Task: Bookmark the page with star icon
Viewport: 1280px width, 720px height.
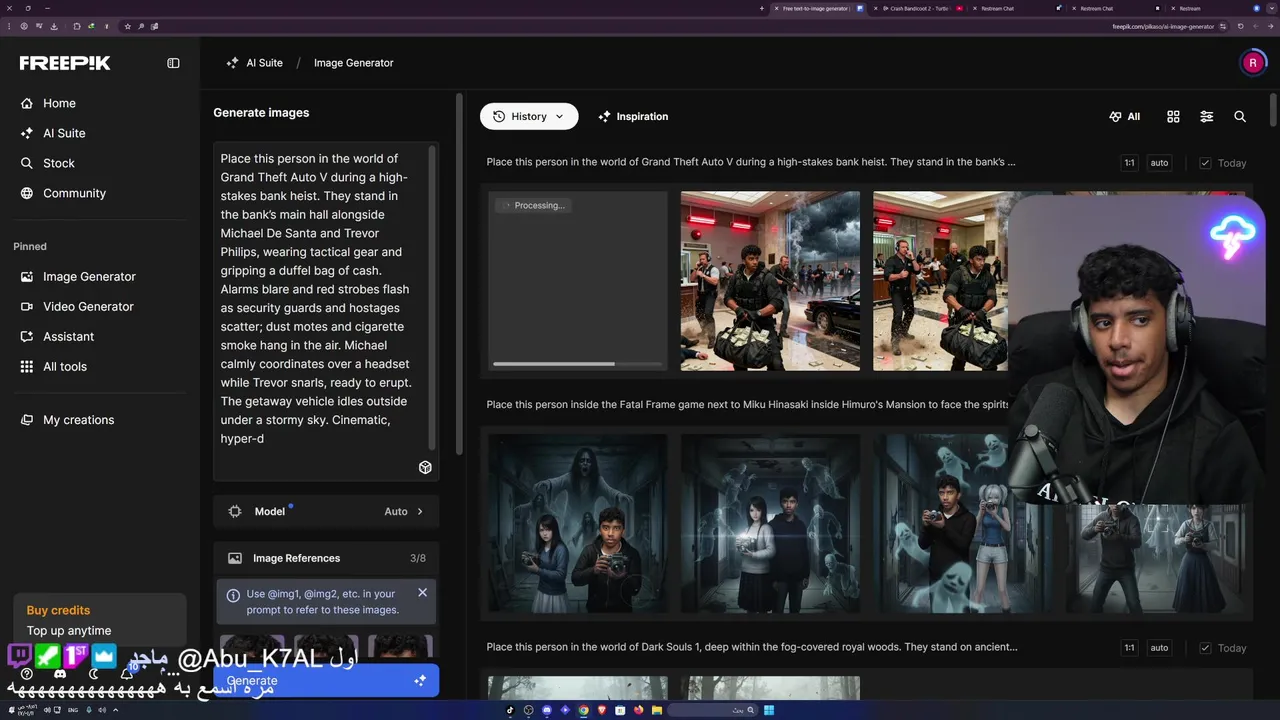Action: point(127,27)
